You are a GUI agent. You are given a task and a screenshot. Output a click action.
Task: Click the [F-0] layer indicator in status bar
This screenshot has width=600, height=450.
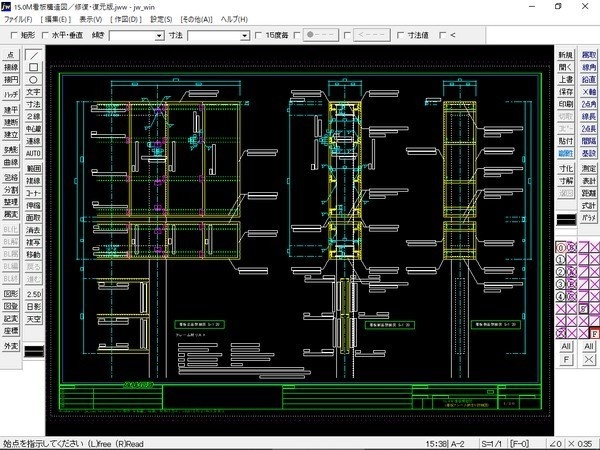point(520,444)
